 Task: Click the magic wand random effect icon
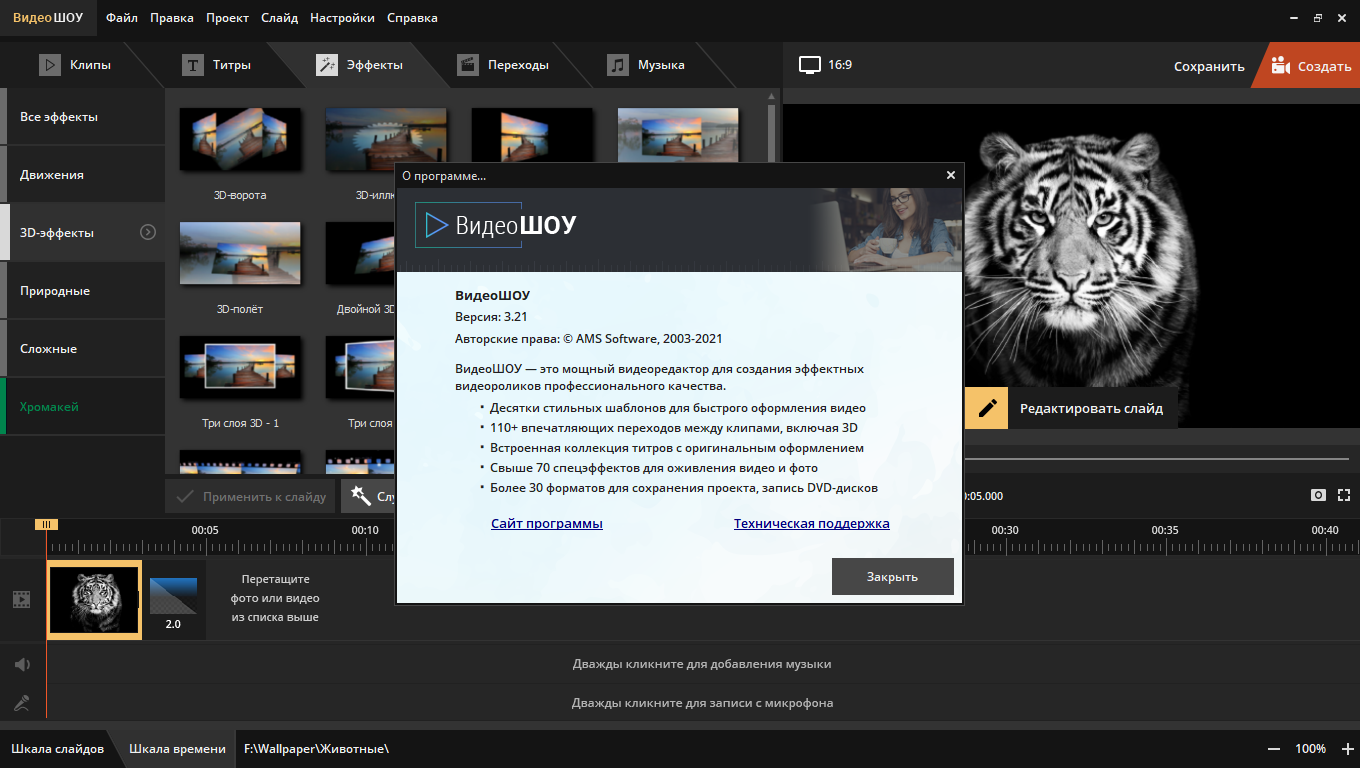[361, 496]
